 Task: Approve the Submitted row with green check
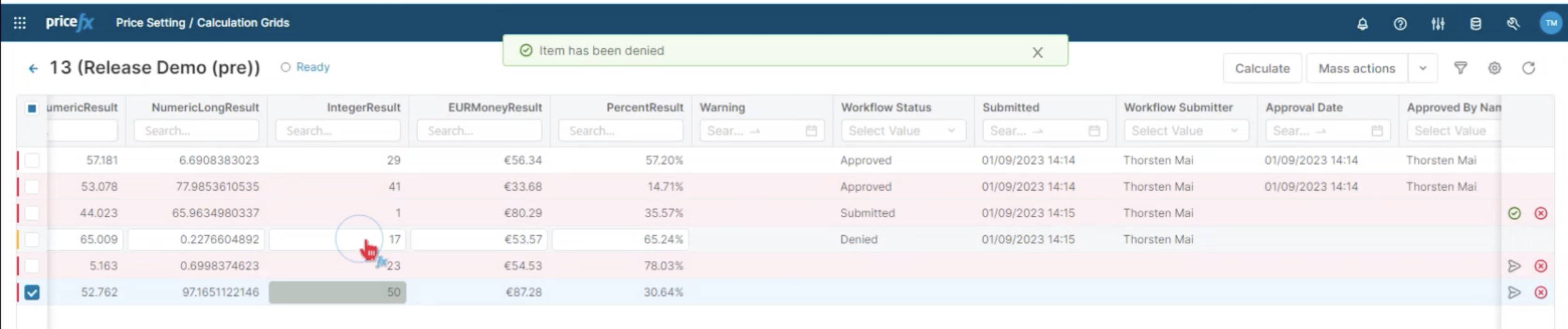pos(1514,213)
